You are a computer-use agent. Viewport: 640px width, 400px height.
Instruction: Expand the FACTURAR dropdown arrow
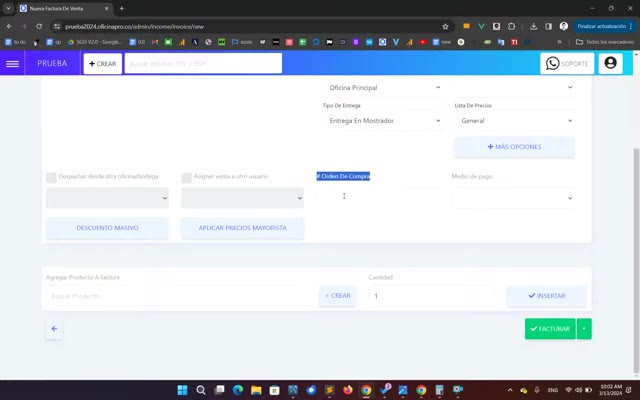coord(584,329)
